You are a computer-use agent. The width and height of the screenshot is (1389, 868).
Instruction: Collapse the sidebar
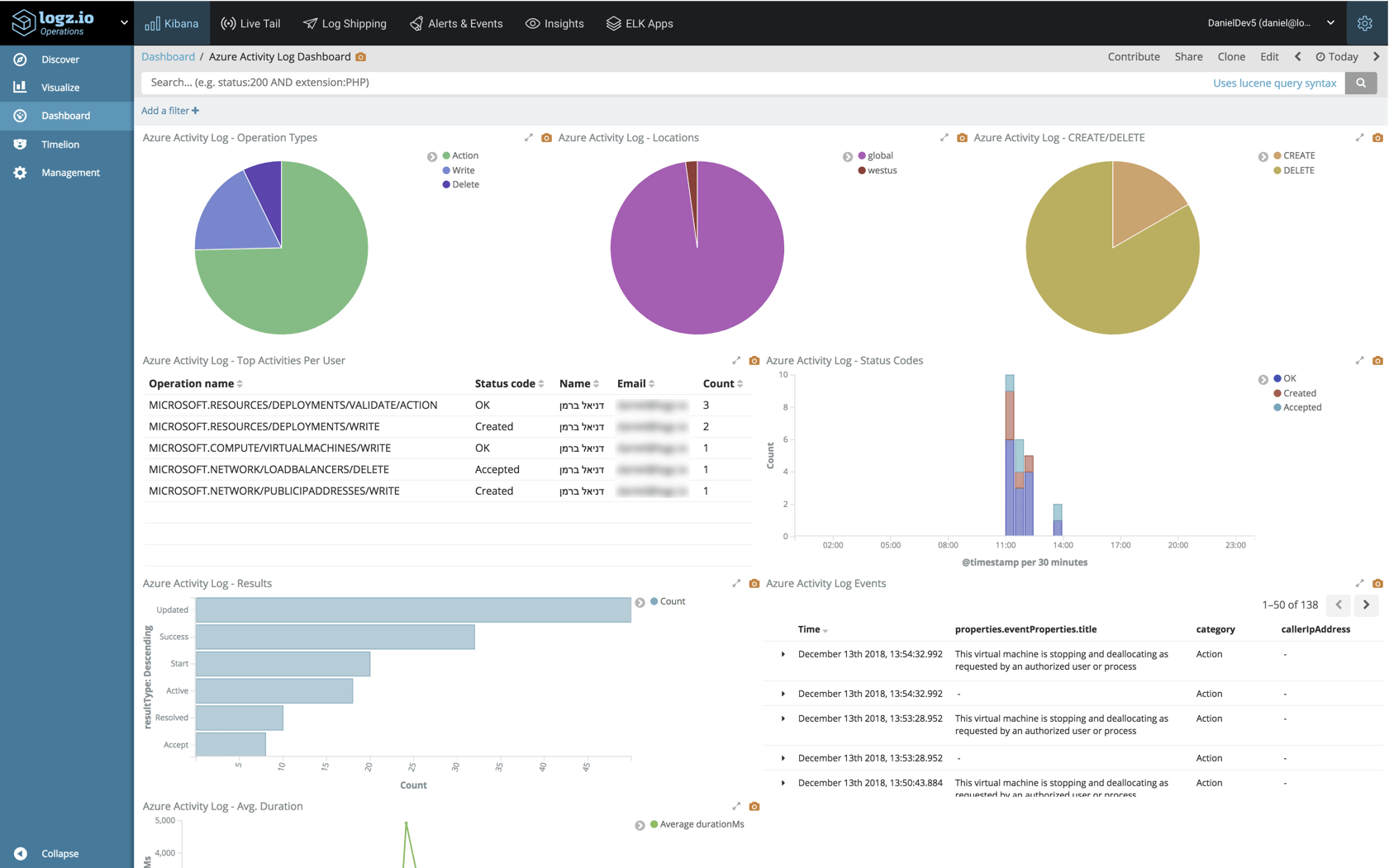tap(59, 853)
